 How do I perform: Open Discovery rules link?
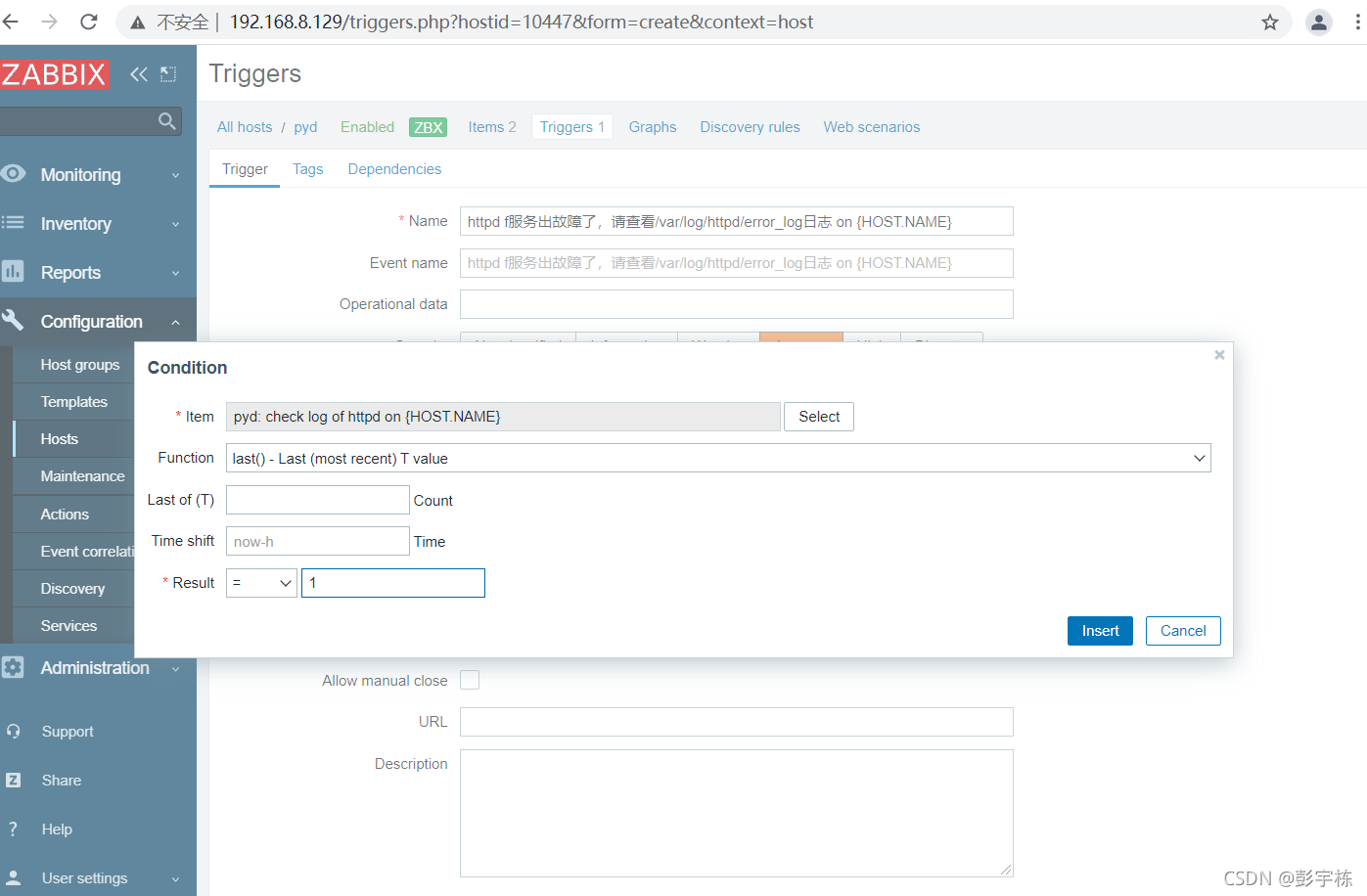click(x=750, y=127)
